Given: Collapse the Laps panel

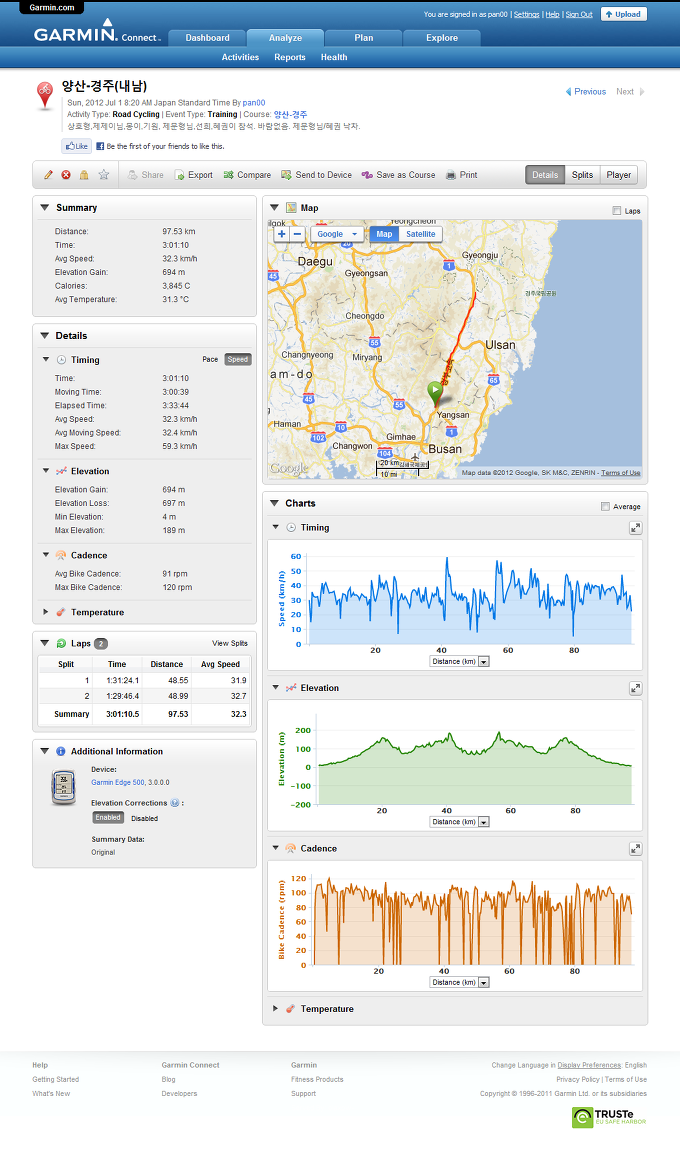Looking at the screenshot, I should click(x=45, y=643).
